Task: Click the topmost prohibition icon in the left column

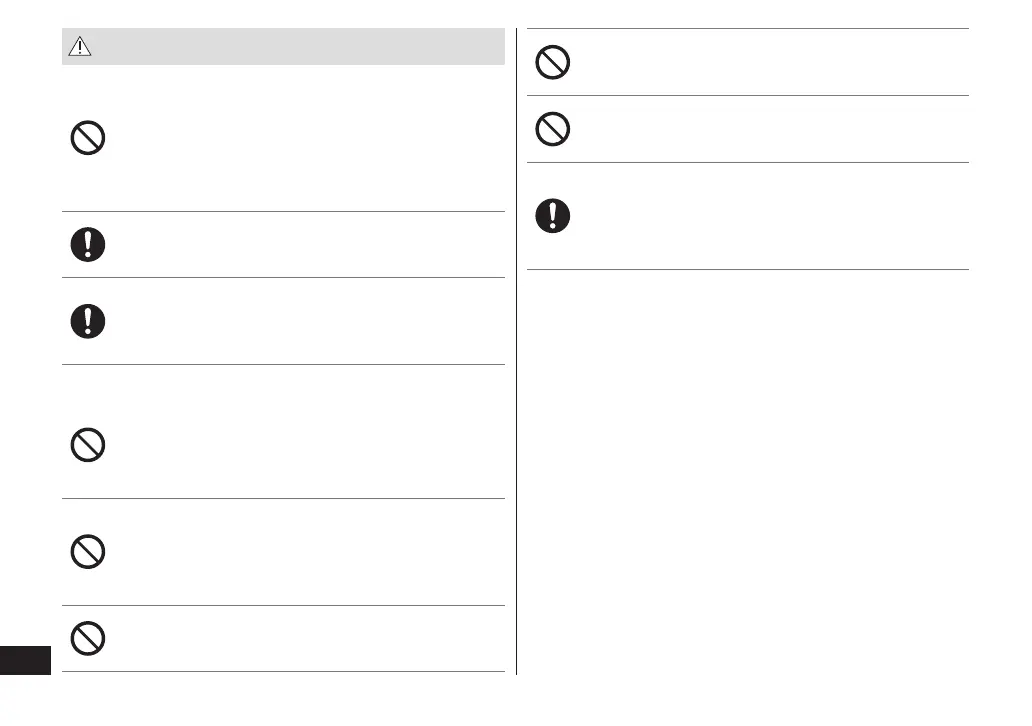Action: (88, 138)
